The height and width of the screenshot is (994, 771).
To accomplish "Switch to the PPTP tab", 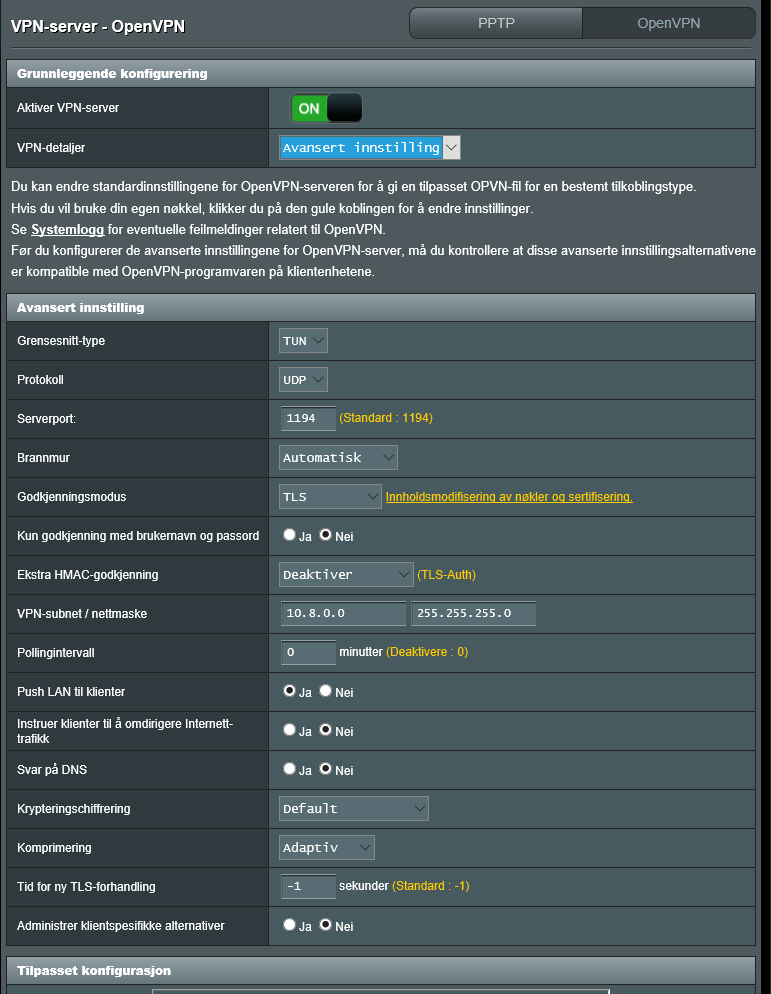I will [496, 23].
